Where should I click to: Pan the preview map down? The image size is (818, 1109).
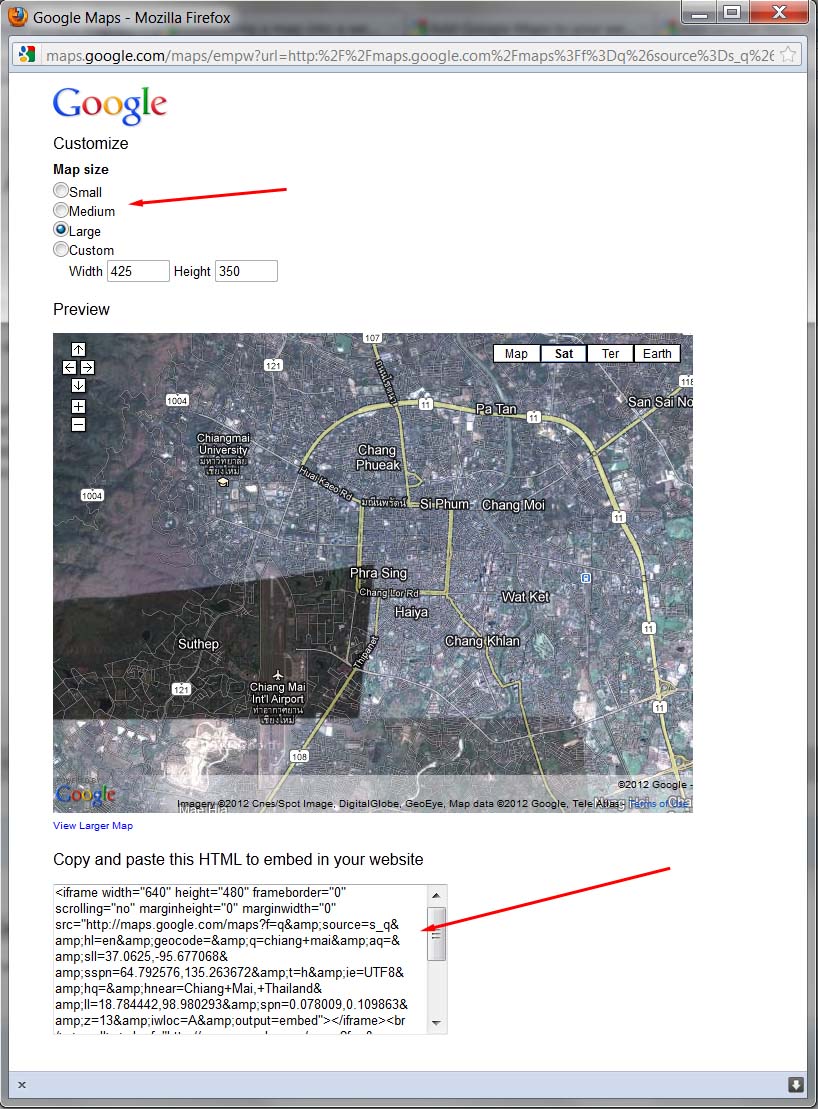click(x=78, y=385)
